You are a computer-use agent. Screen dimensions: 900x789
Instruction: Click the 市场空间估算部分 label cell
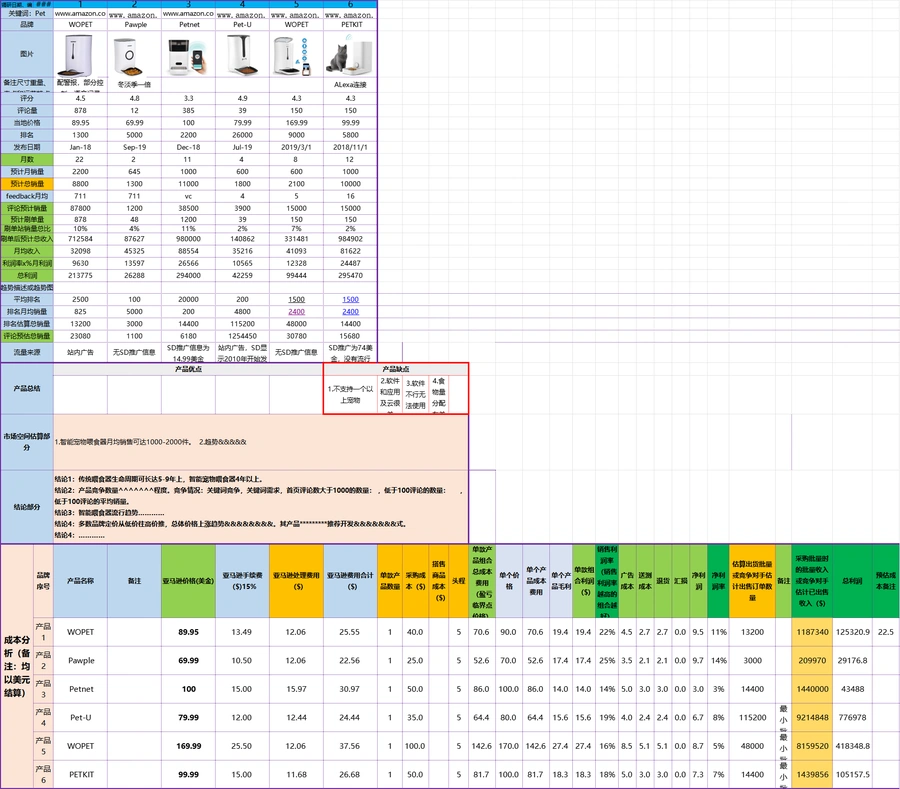point(27,442)
